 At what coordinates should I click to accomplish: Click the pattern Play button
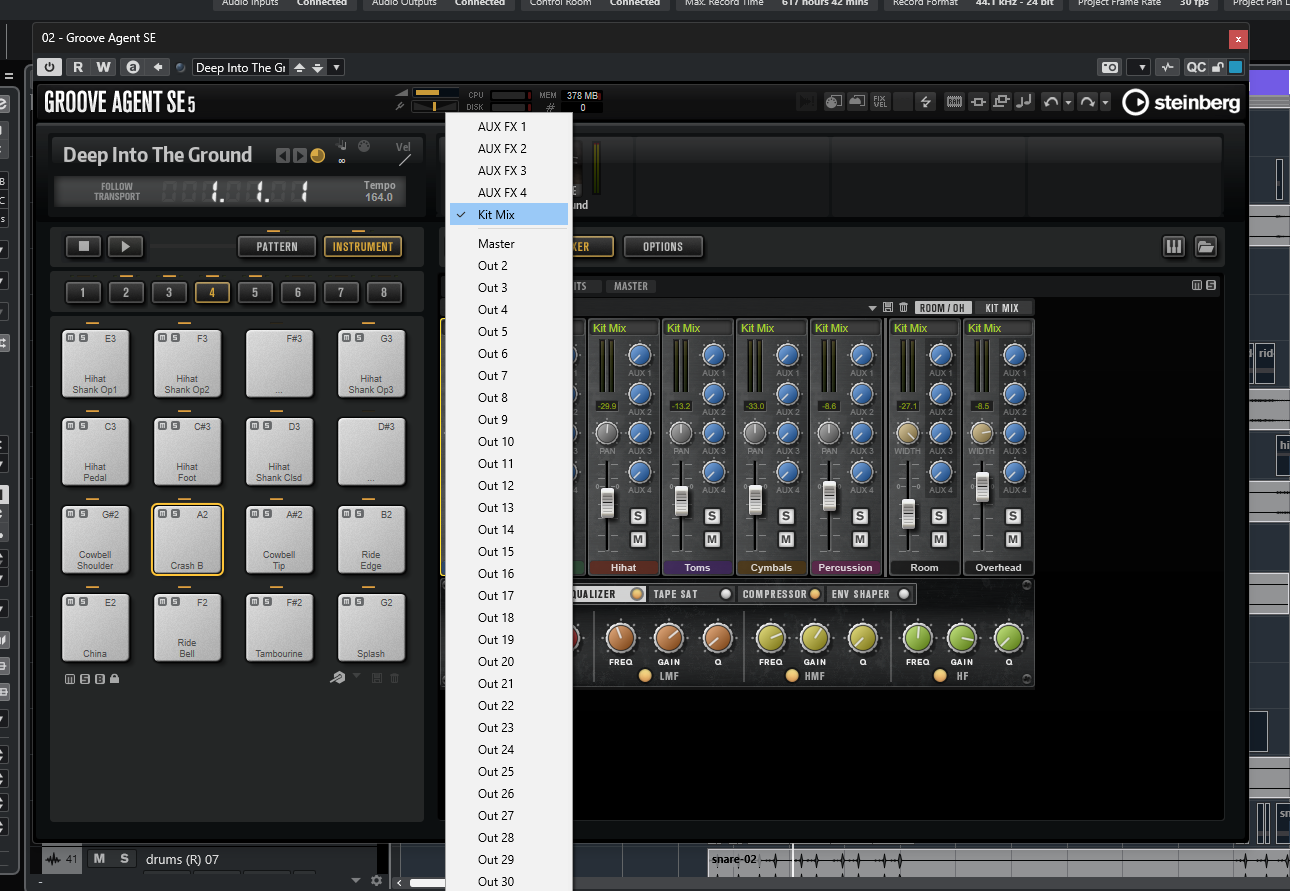click(125, 246)
